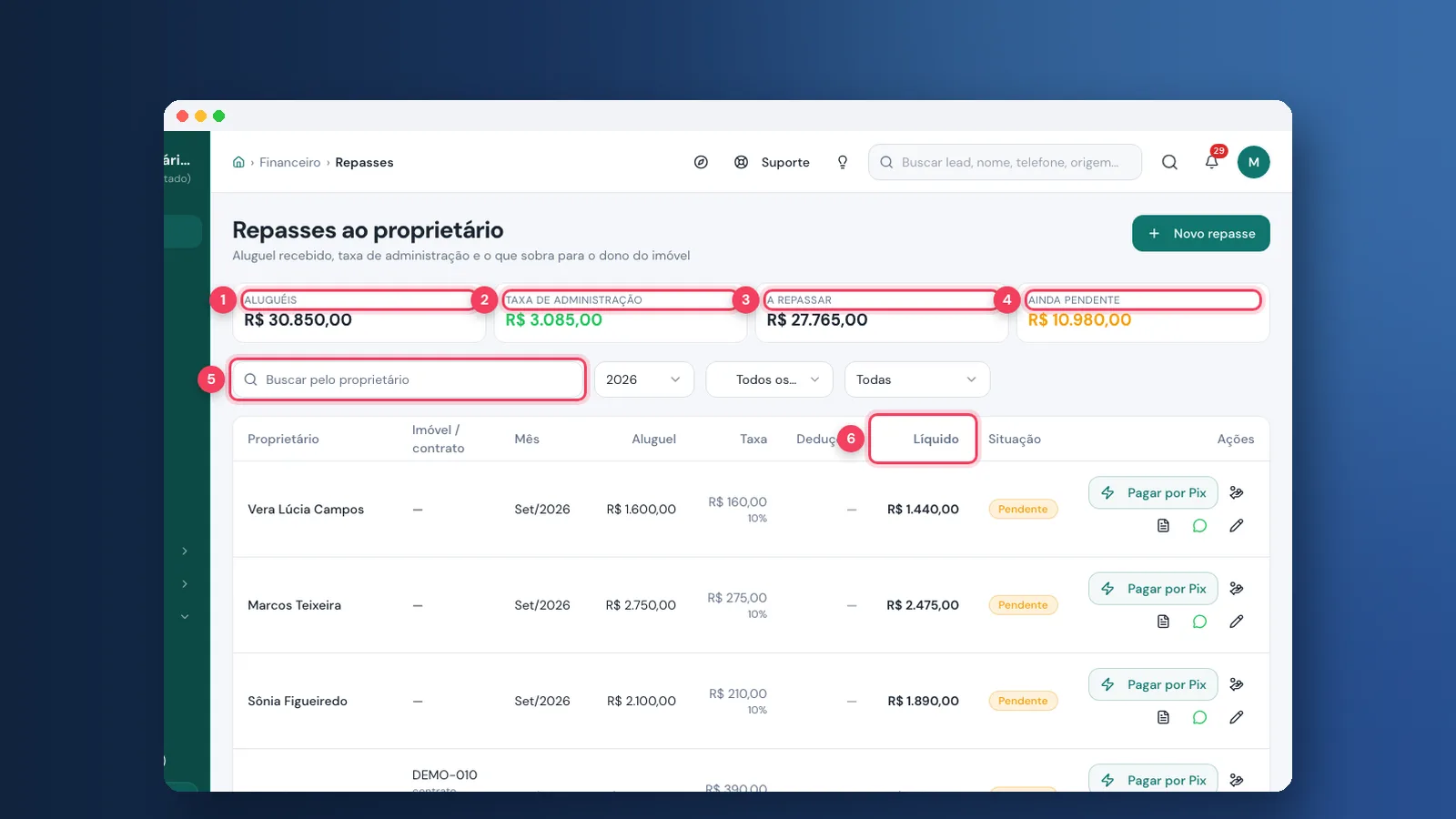Viewport: 1456px width, 819px height.
Task: Open the lightbulb tips icon
Action: (x=843, y=162)
